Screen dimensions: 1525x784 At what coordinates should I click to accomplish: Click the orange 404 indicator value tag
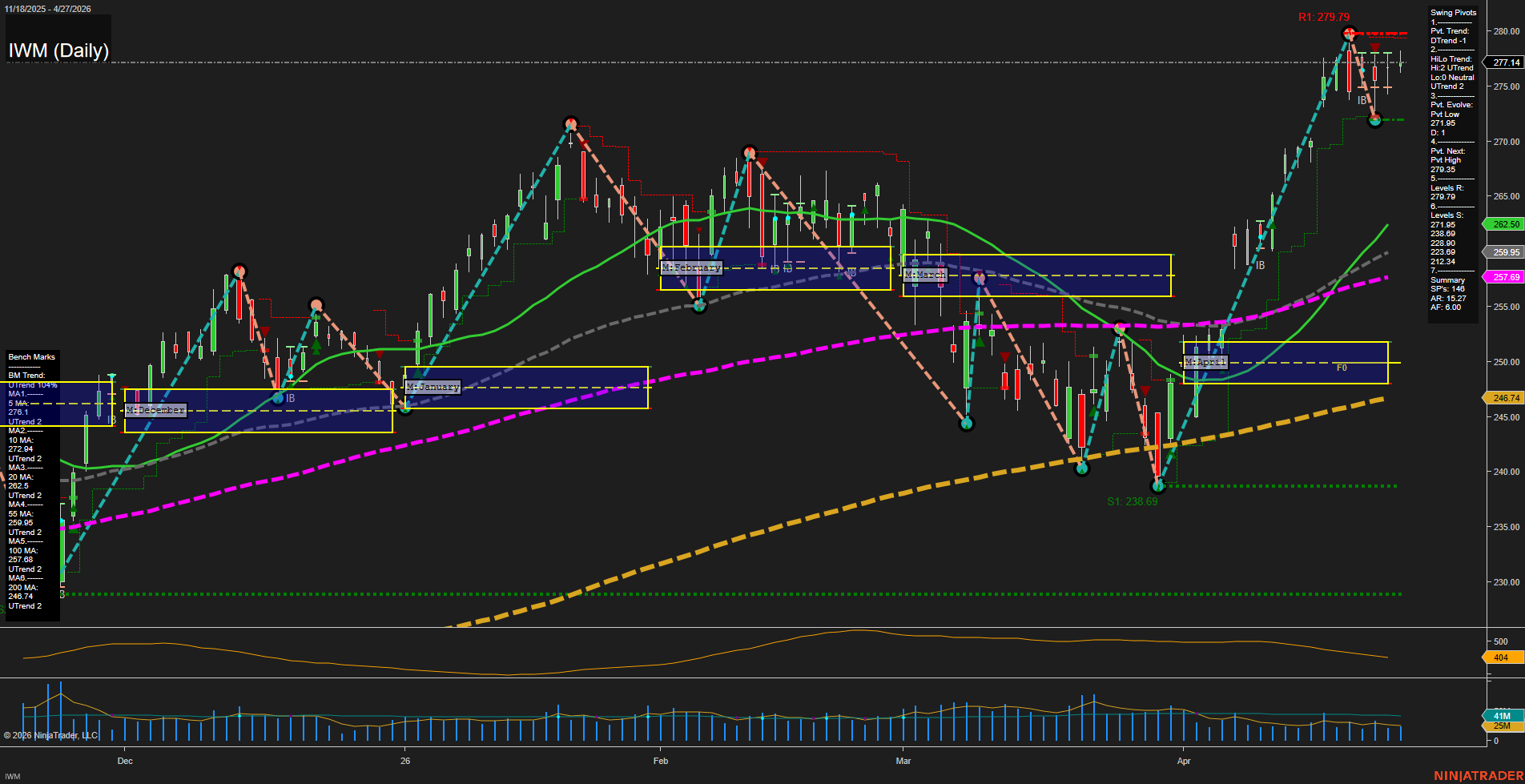tap(1501, 657)
